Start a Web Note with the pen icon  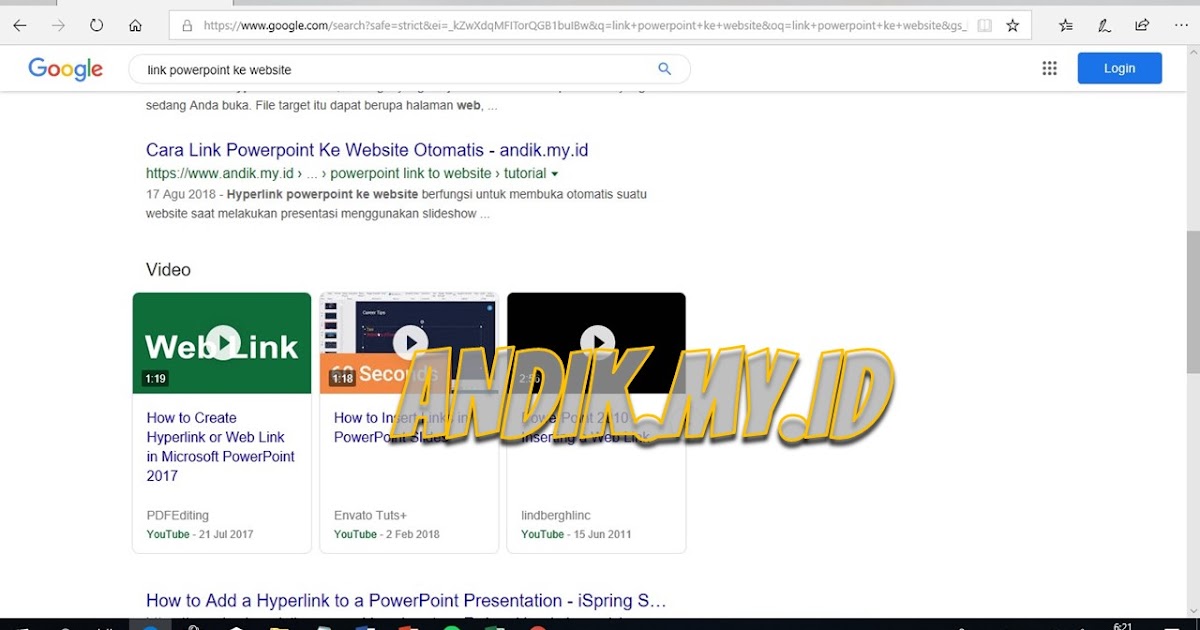[x=1103, y=25]
